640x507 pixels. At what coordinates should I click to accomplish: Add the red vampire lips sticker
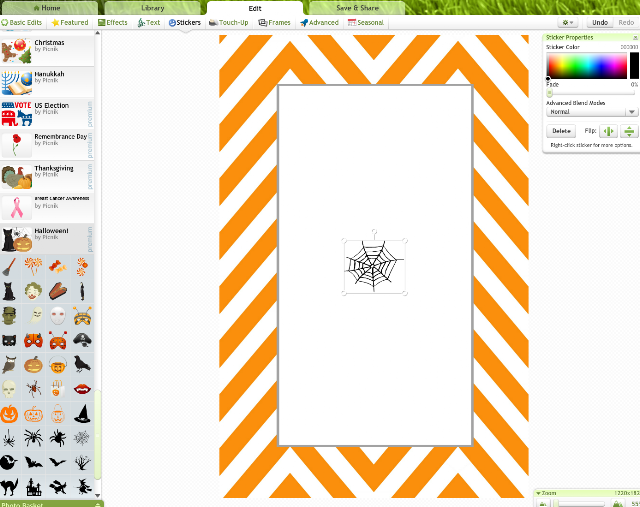82,389
